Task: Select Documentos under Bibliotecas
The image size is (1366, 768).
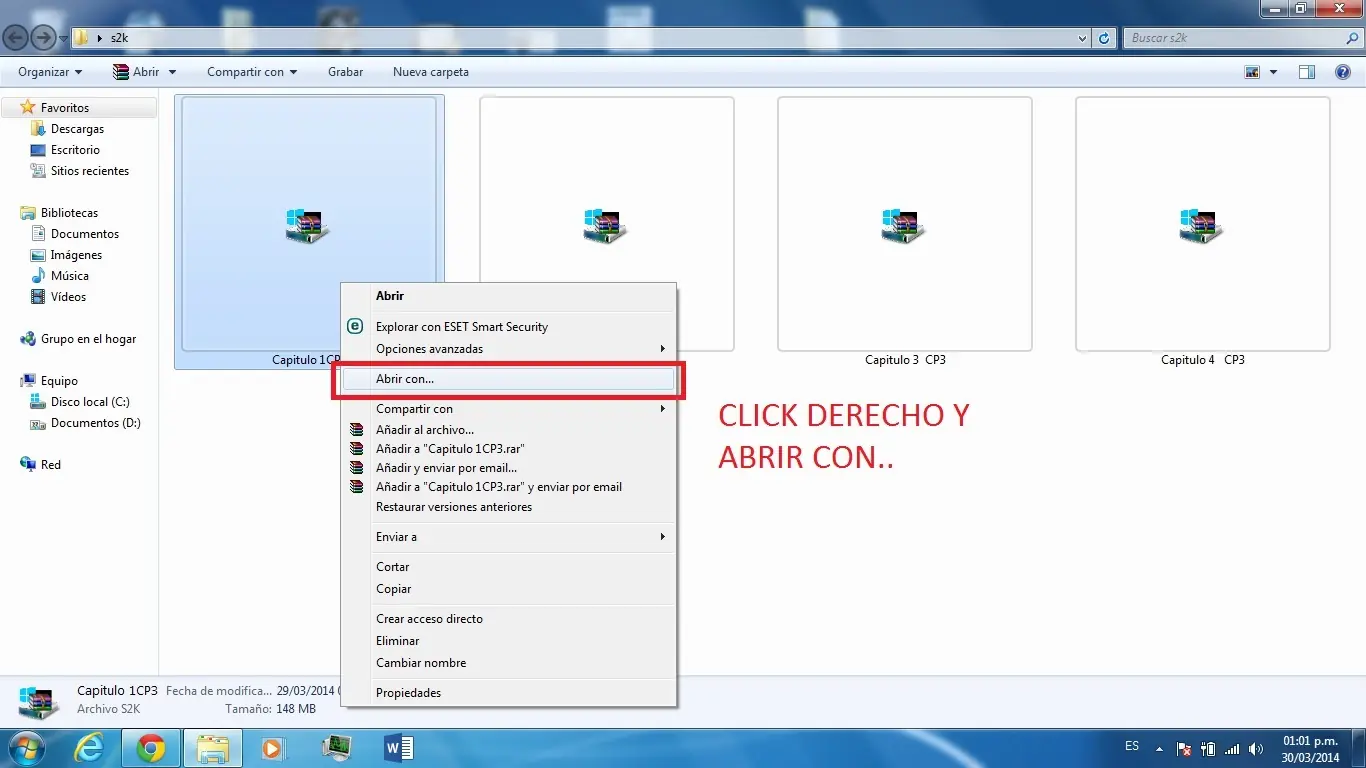Action: click(x=85, y=234)
